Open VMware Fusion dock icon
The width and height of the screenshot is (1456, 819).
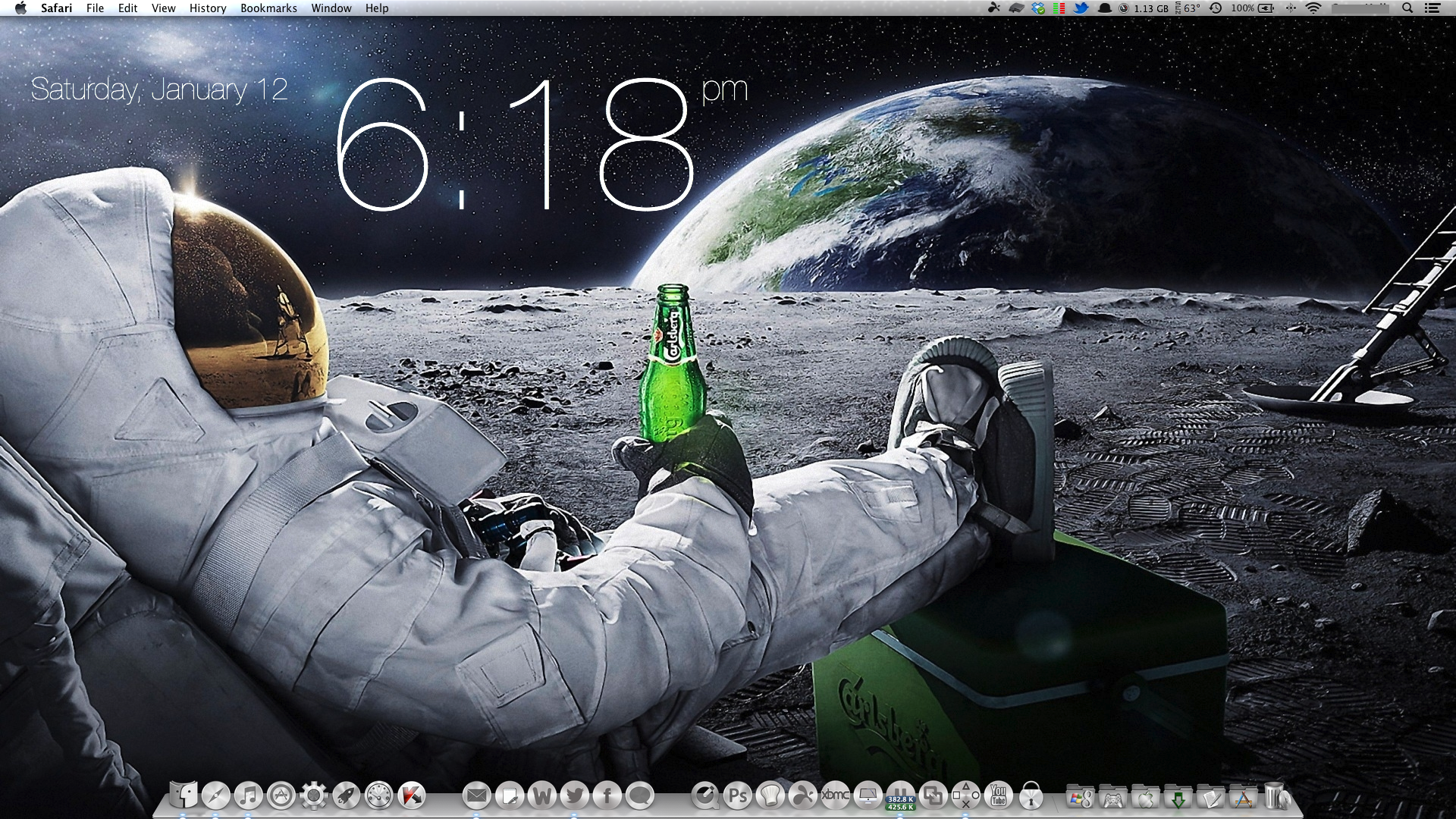[x=934, y=795]
